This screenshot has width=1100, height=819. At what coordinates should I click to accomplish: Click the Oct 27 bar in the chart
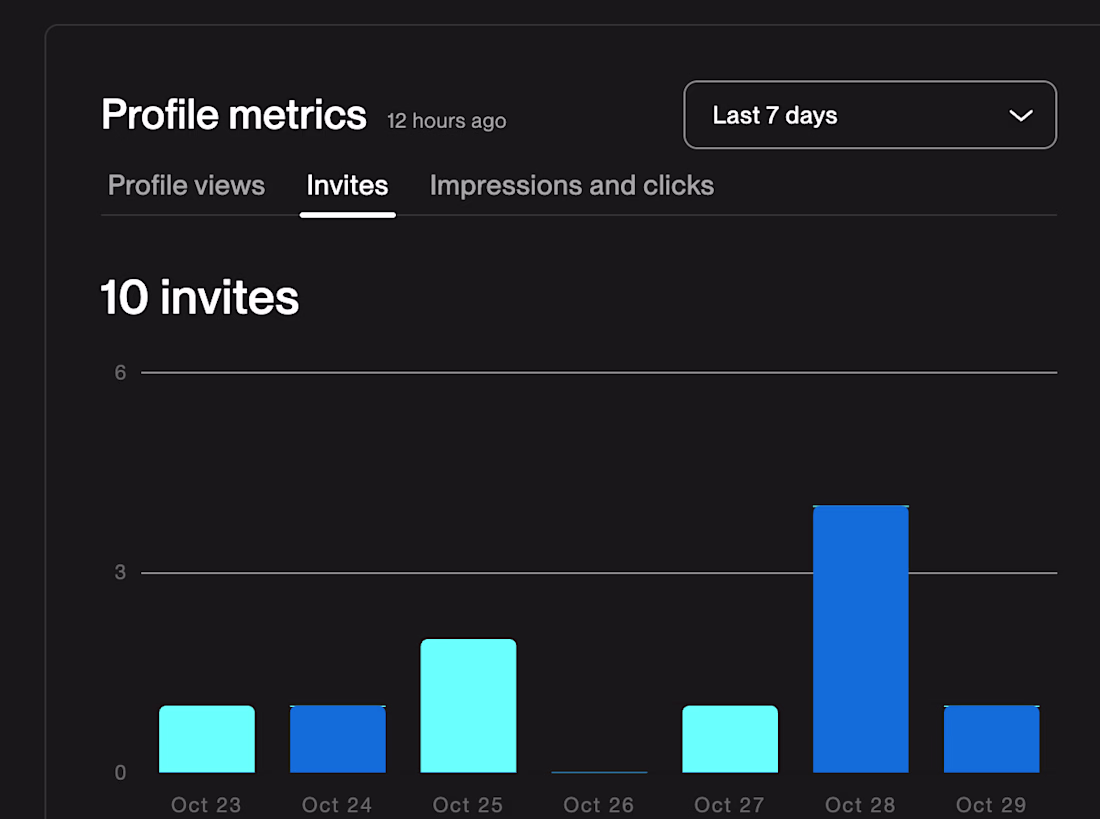[x=730, y=739]
